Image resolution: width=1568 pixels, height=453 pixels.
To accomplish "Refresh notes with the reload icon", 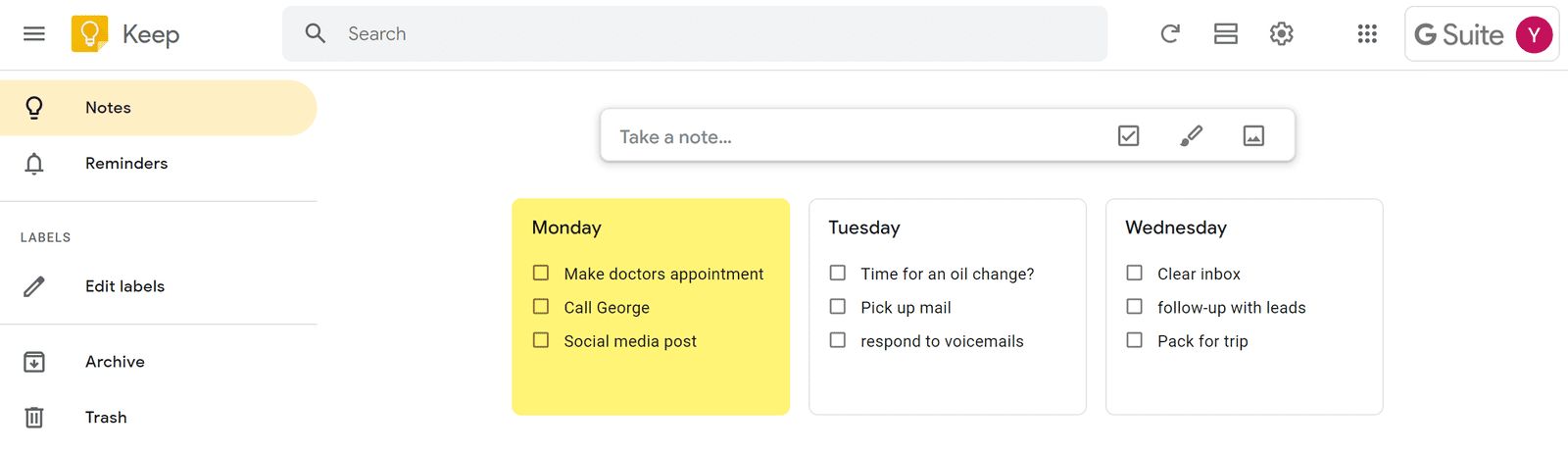I will tap(1170, 34).
